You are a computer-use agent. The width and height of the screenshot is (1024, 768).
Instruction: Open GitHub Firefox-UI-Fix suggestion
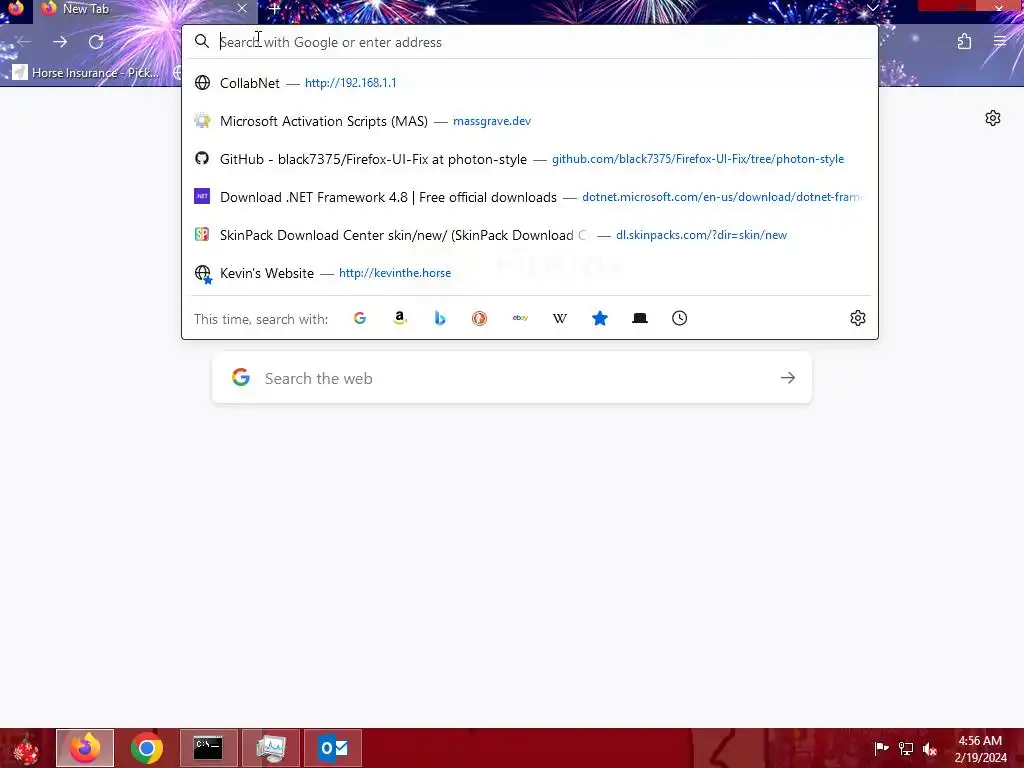pos(530,159)
